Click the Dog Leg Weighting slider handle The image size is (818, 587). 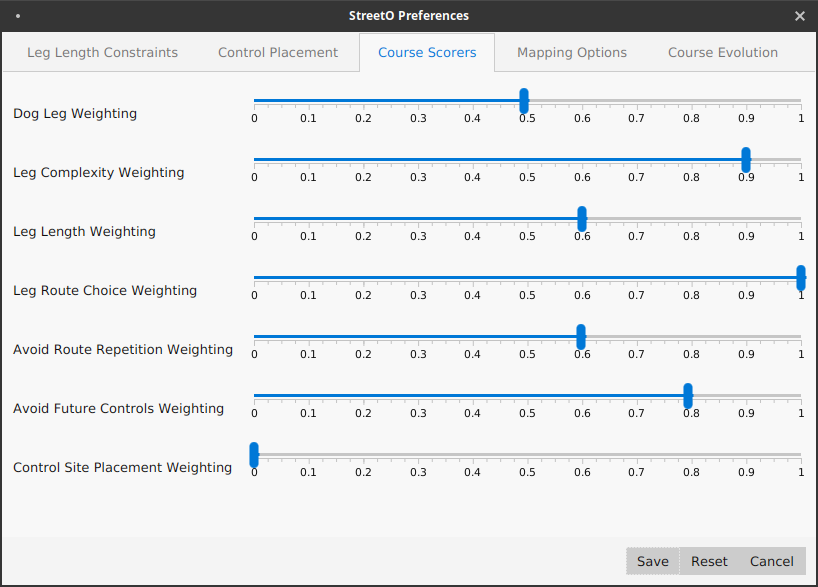tap(524, 101)
